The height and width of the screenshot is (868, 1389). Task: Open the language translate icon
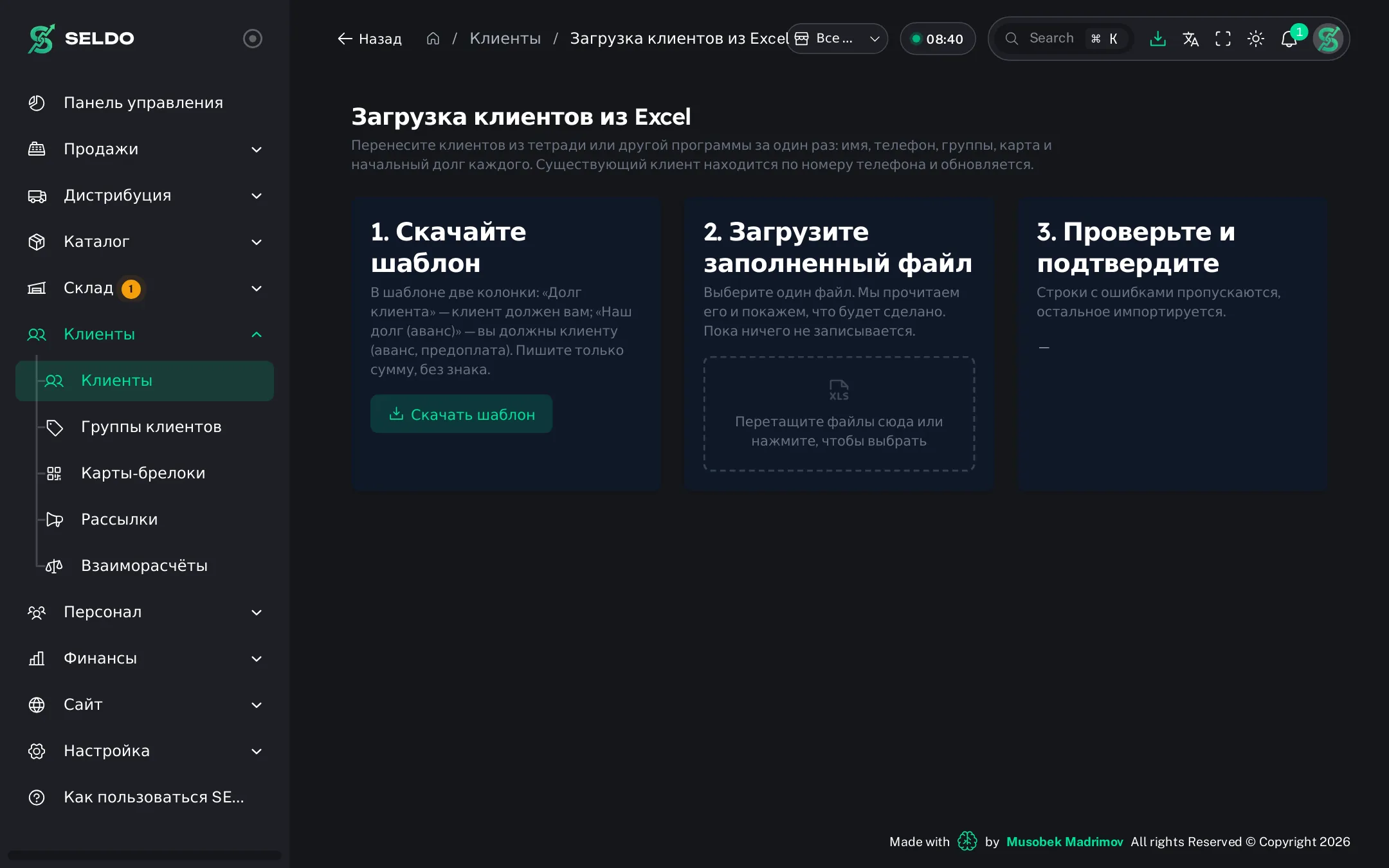pyautogui.click(x=1190, y=39)
